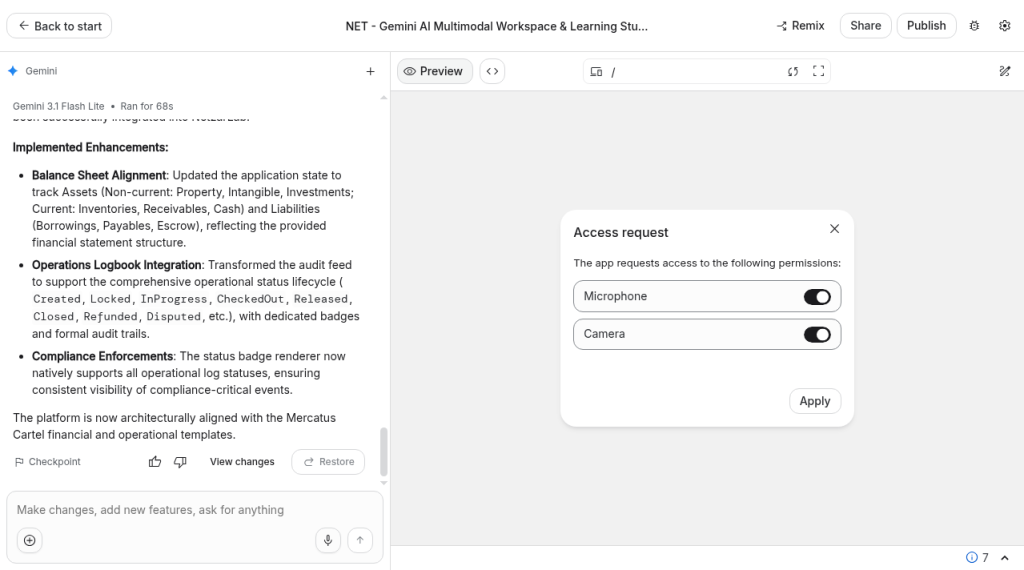Viewport: 1024px width, 570px height.
Task: Apply the access permissions
Action: [814, 401]
